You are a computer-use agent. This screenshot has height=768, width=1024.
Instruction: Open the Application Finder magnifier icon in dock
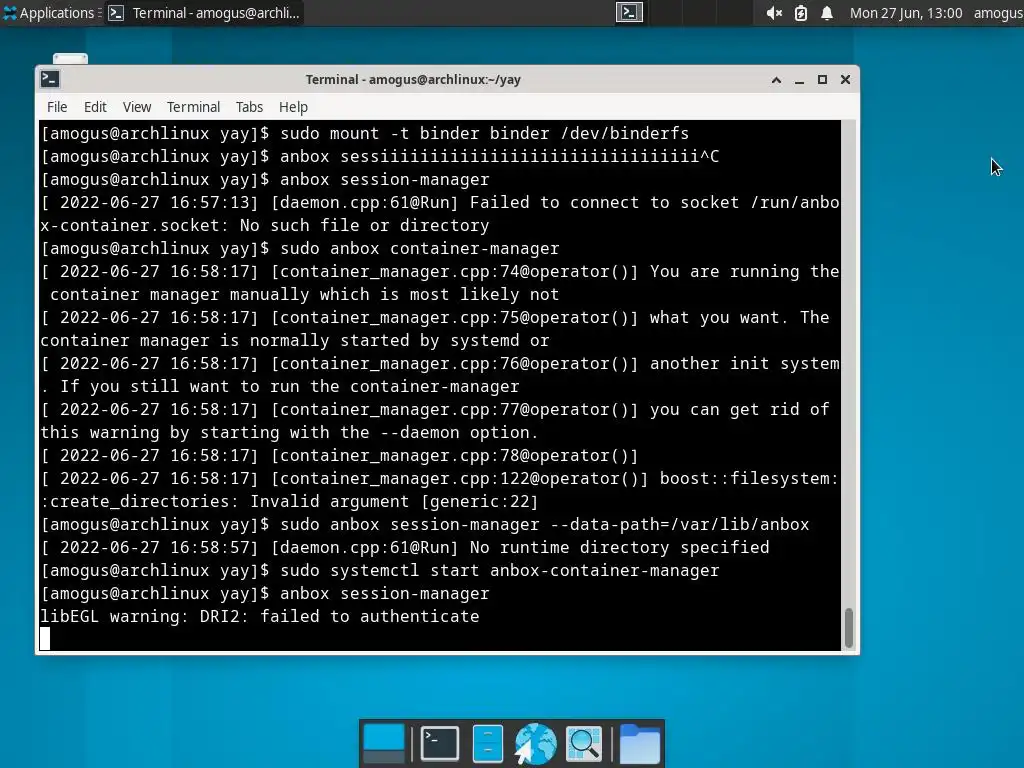583,743
